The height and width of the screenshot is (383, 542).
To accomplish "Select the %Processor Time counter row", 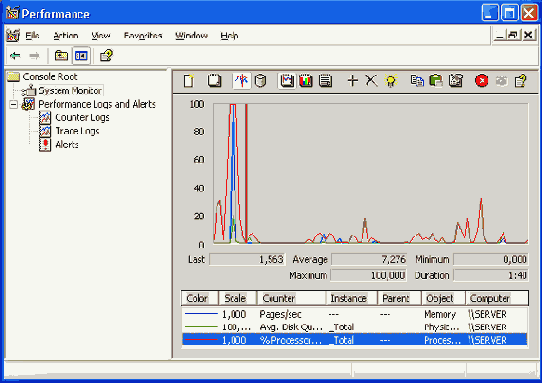I will [x=355, y=340].
